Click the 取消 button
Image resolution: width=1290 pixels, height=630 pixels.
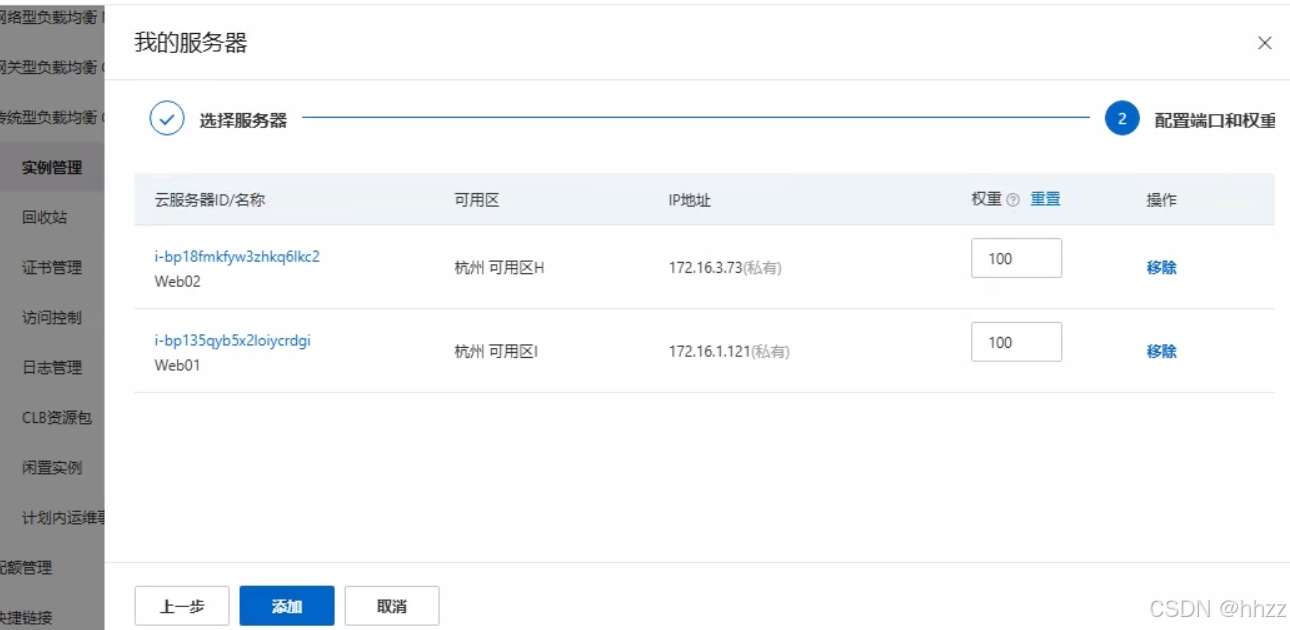(x=392, y=606)
